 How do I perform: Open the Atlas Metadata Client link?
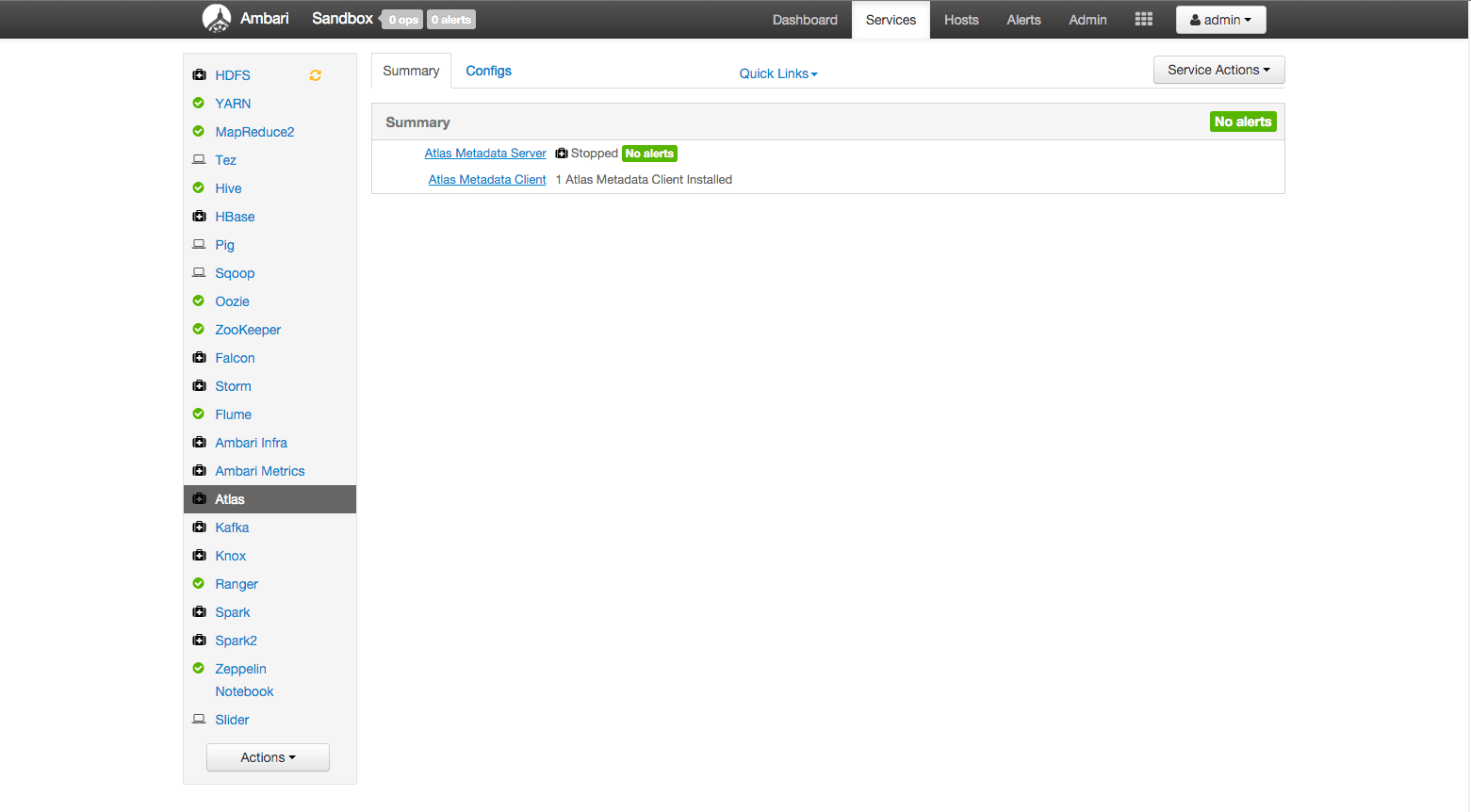coord(487,180)
